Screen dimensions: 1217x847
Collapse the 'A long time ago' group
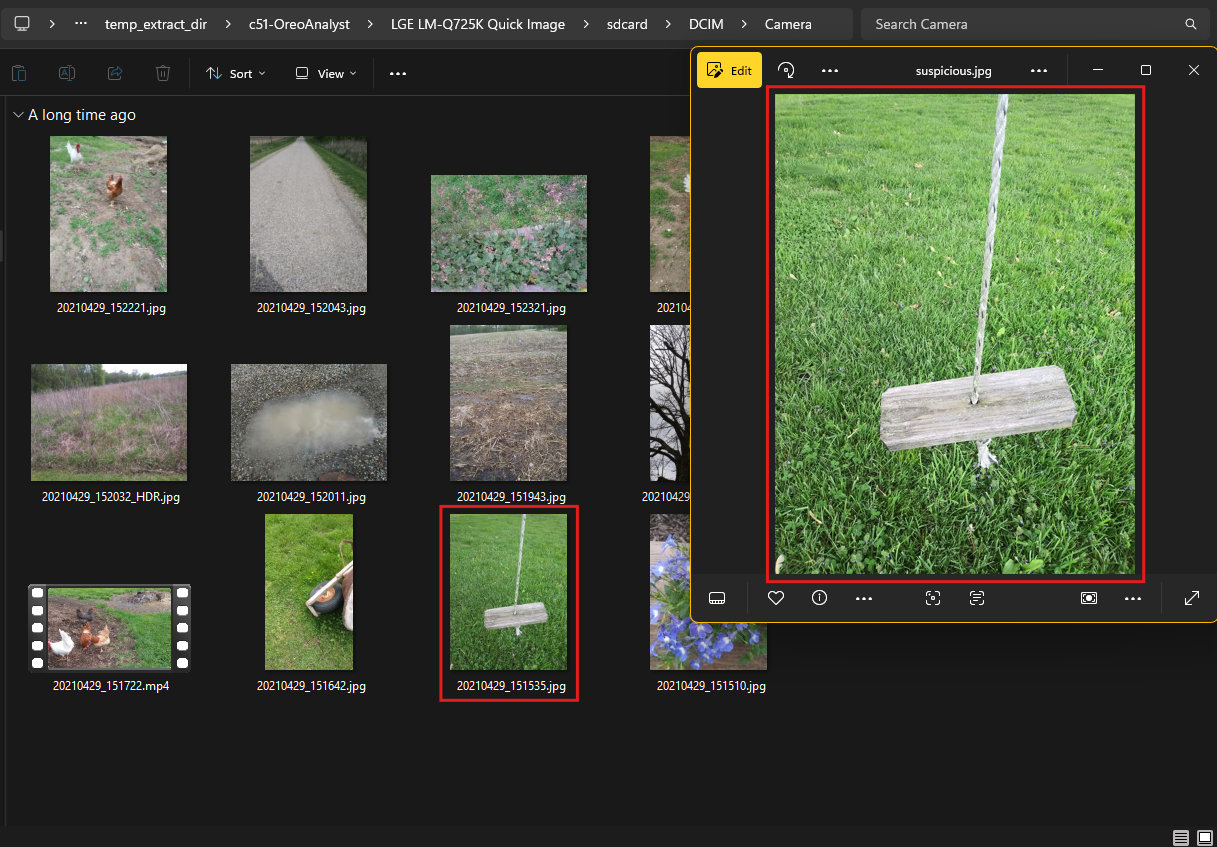[x=18, y=115]
